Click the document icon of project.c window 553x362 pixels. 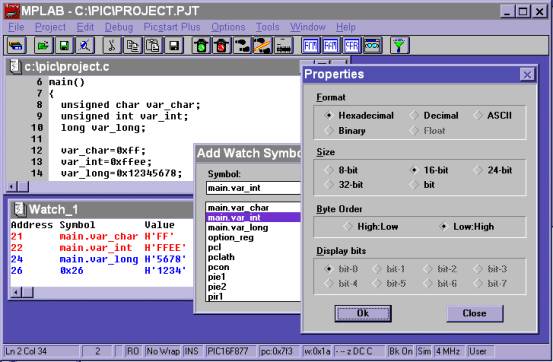click(15, 66)
